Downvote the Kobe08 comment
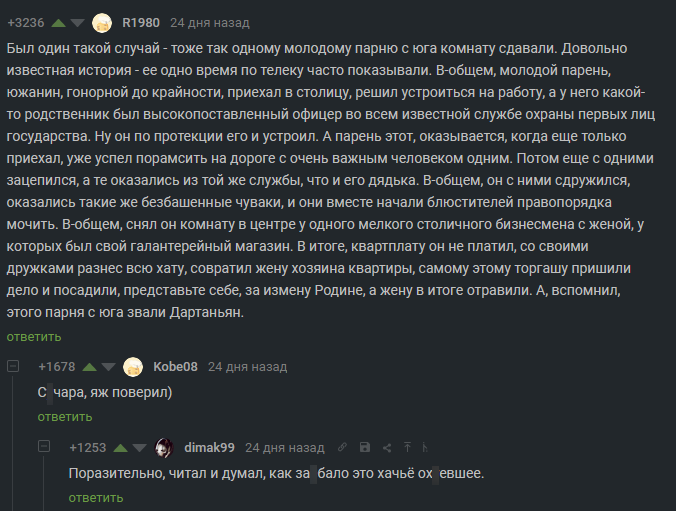 (111, 367)
